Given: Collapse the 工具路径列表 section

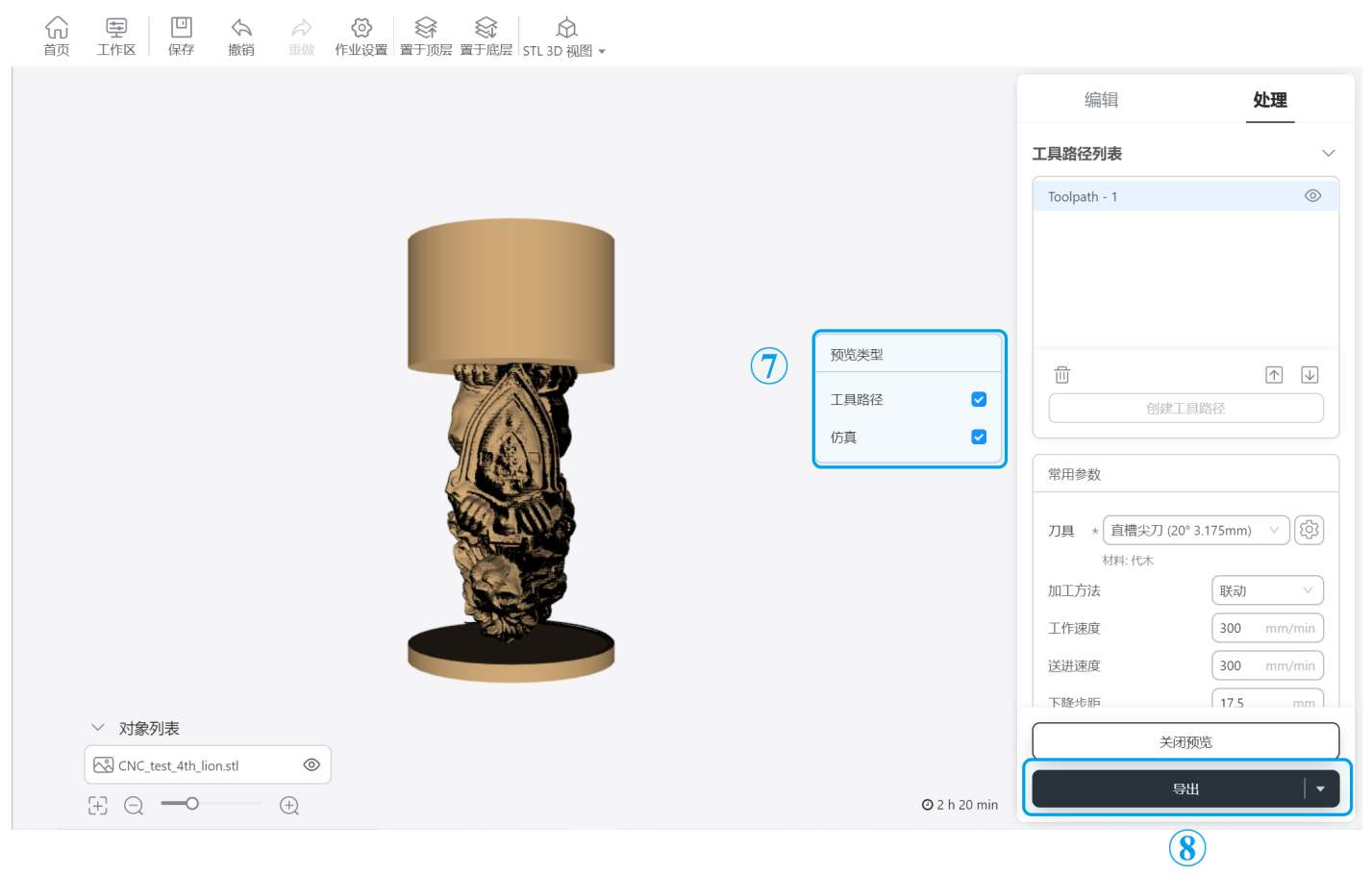Looking at the screenshot, I should (x=1328, y=153).
